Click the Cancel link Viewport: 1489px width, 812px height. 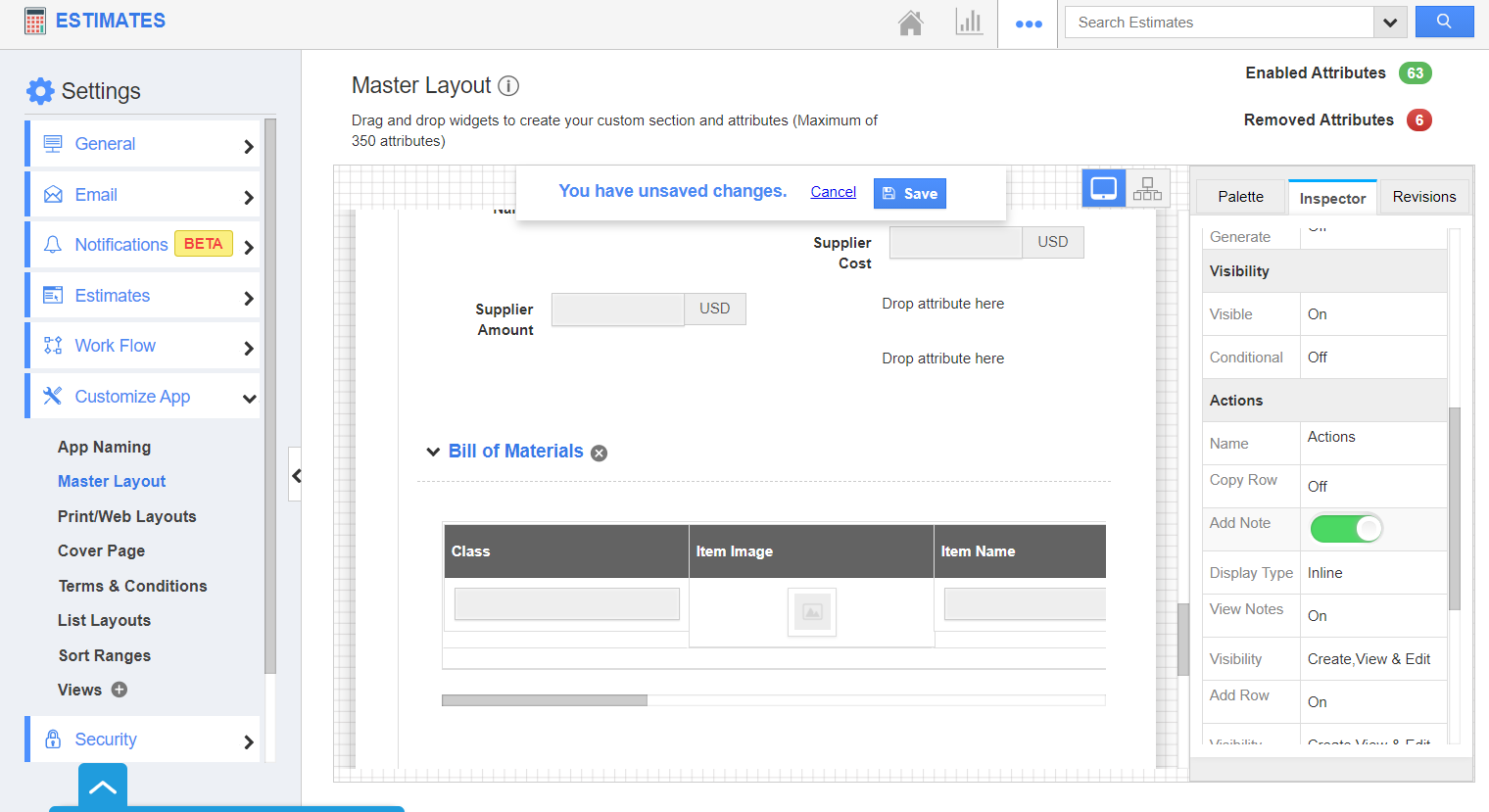[x=833, y=192]
